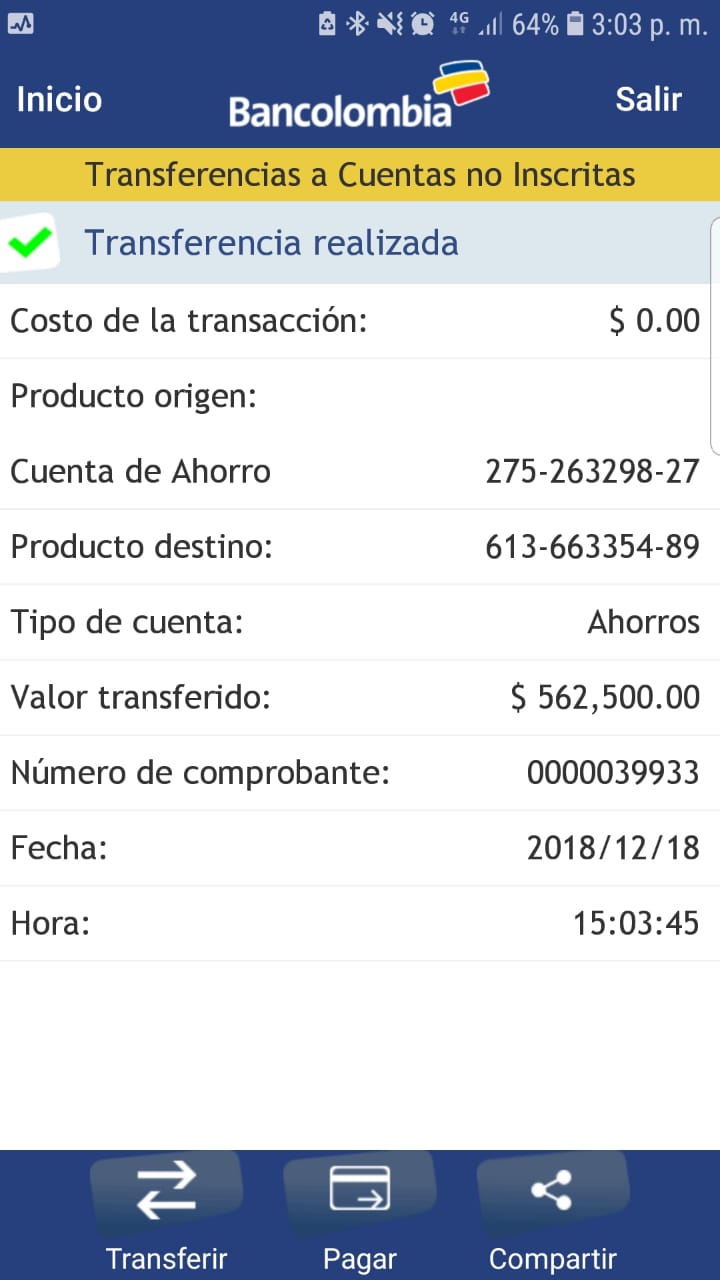Click the Bancolombia logo

click(358, 97)
